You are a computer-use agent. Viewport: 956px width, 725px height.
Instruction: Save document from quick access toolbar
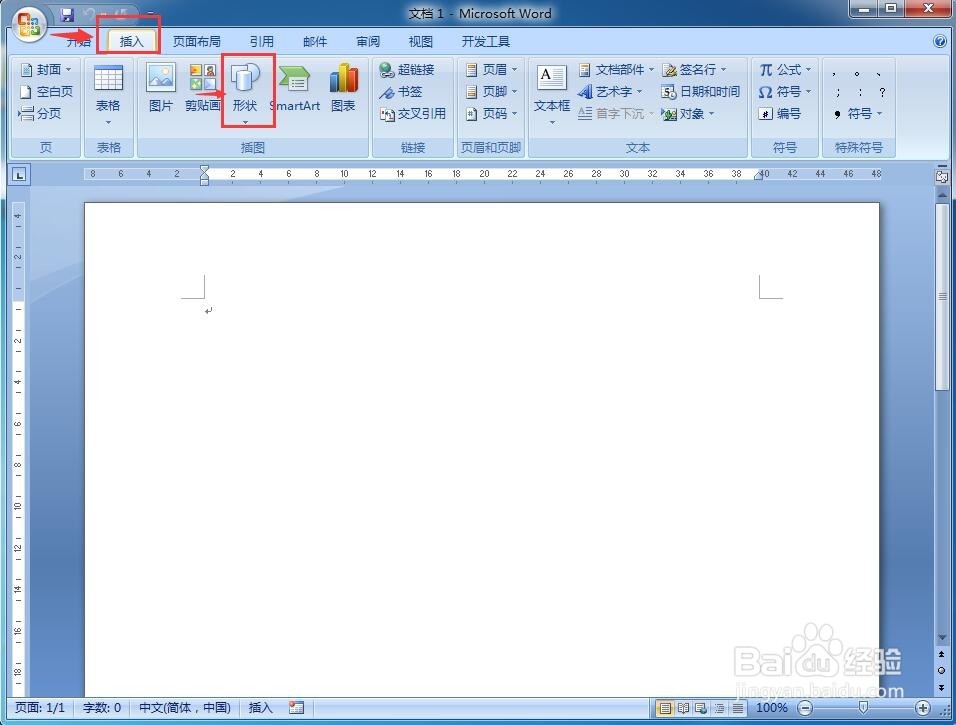[66, 15]
